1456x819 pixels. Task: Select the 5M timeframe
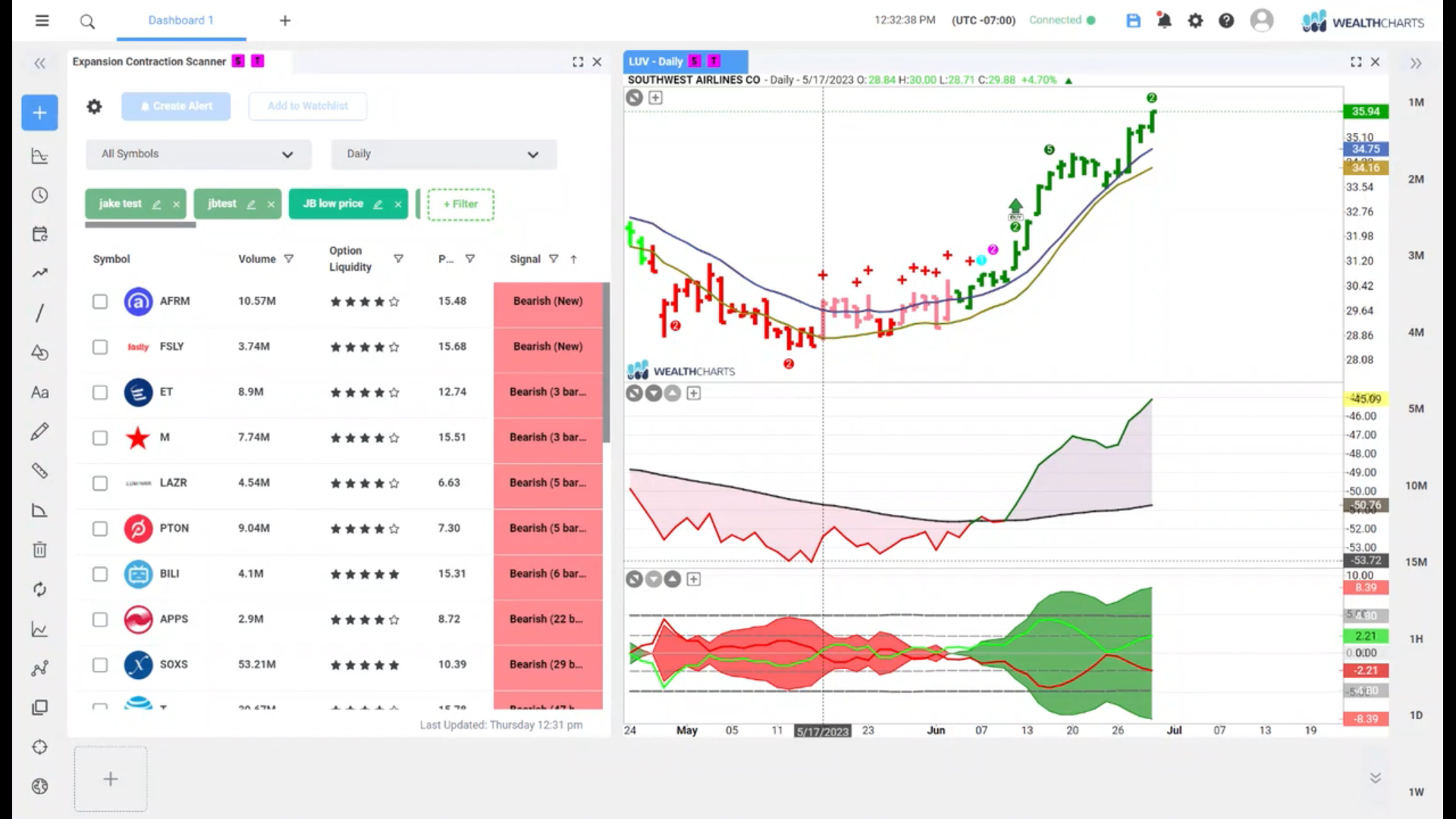[x=1416, y=409]
